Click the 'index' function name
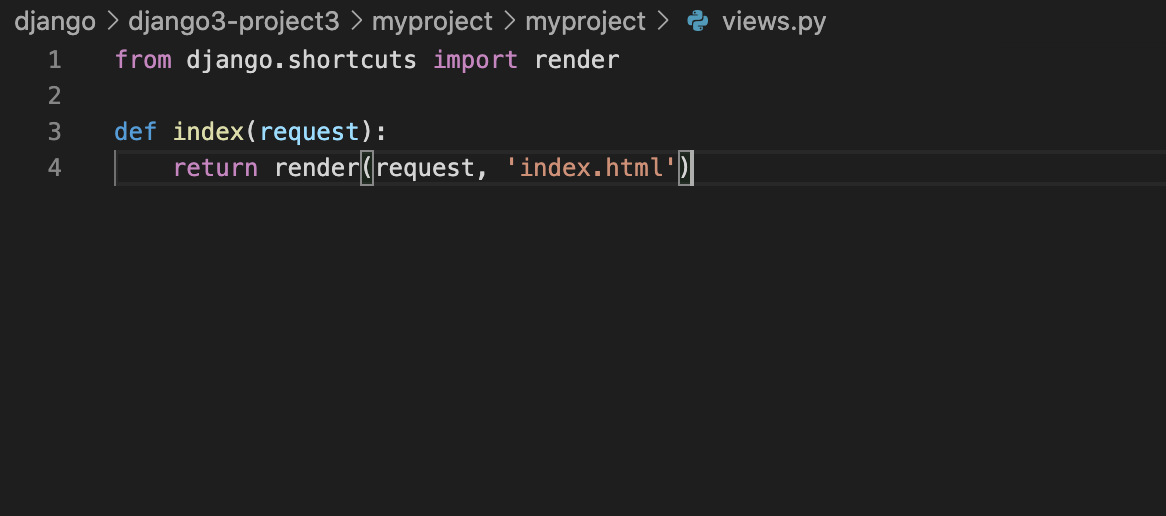This screenshot has width=1166, height=516. pos(208,132)
